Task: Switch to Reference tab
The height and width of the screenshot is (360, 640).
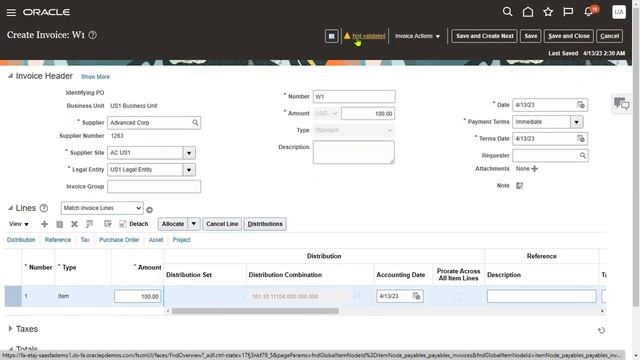Action: pos(58,240)
